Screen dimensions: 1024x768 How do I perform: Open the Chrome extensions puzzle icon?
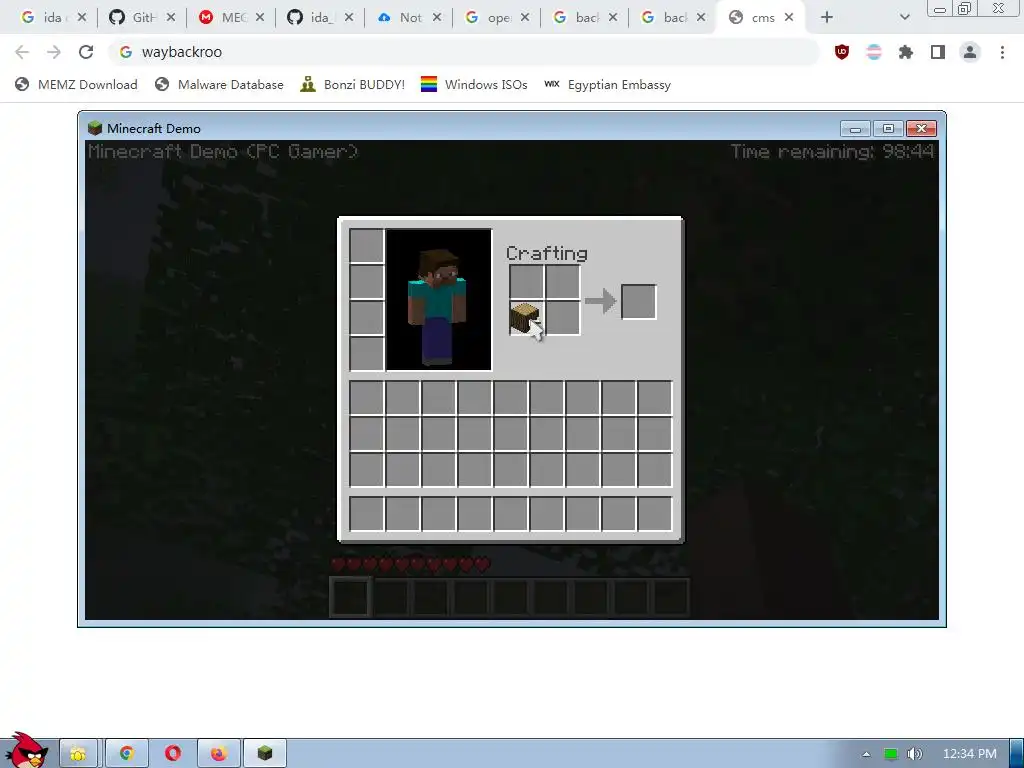pyautogui.click(x=906, y=52)
